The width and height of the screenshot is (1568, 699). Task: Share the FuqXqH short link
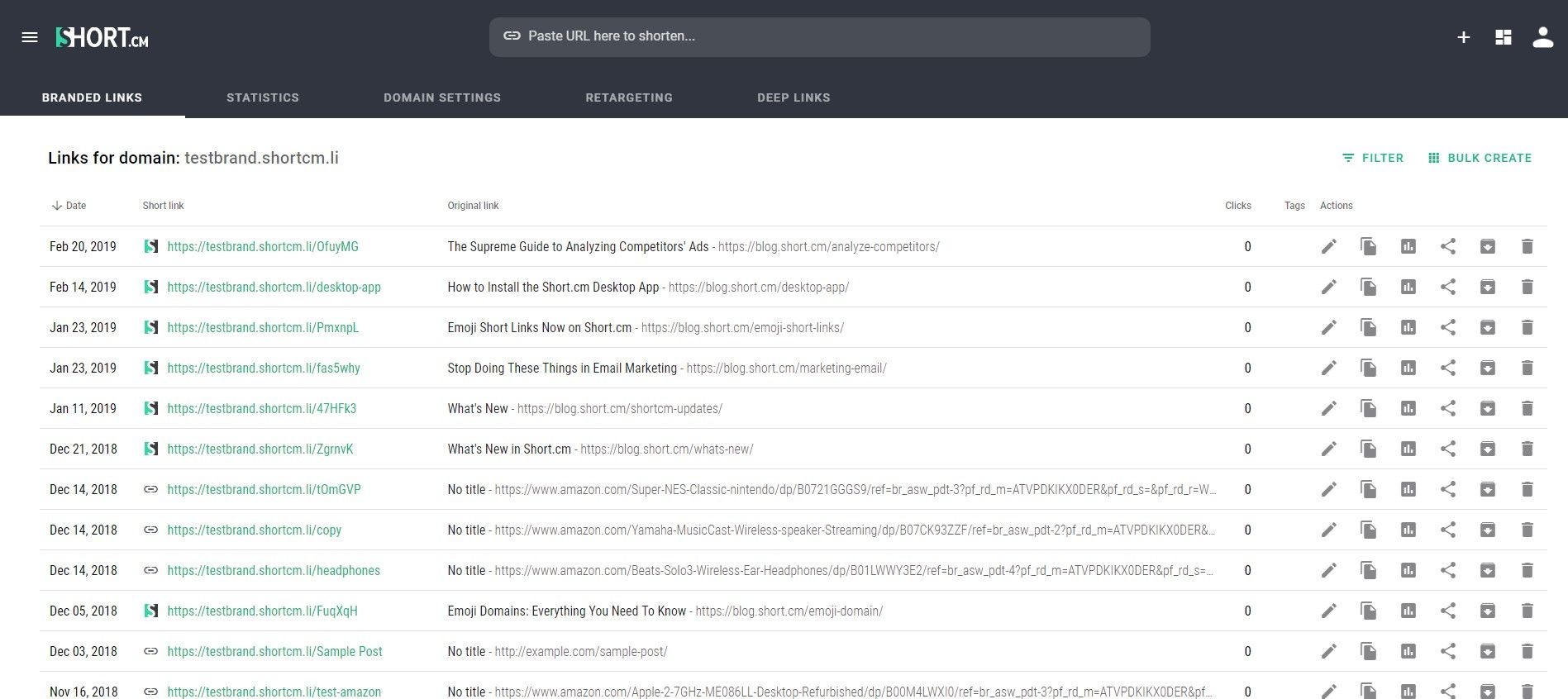point(1447,611)
